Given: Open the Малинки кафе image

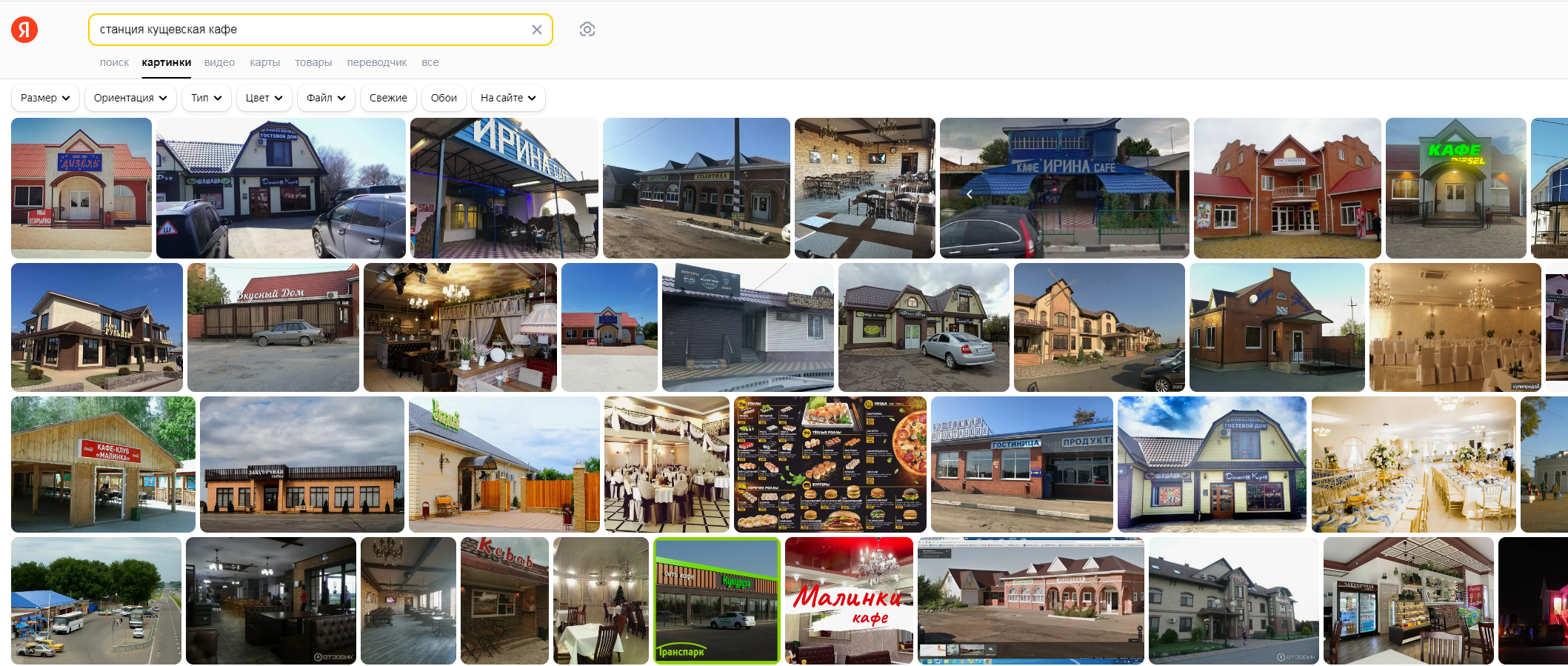Looking at the screenshot, I should [849, 601].
